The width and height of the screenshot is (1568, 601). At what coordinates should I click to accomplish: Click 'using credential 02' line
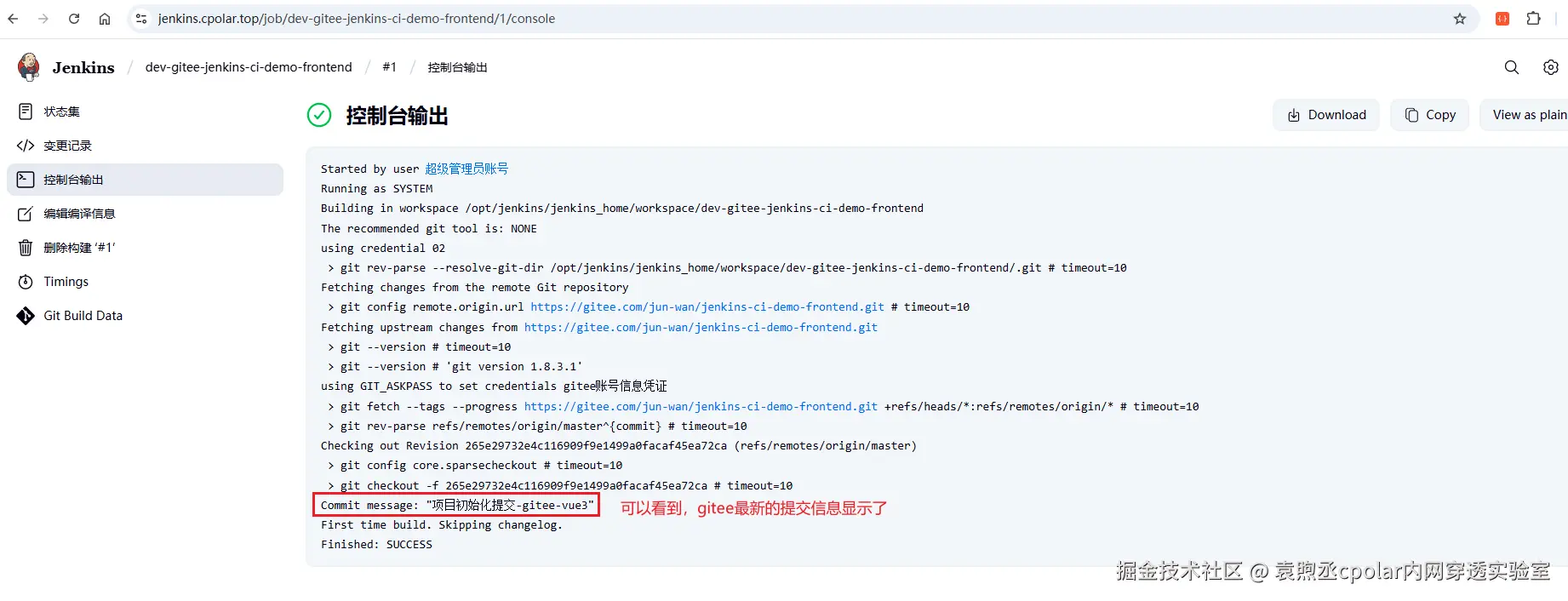click(x=383, y=249)
